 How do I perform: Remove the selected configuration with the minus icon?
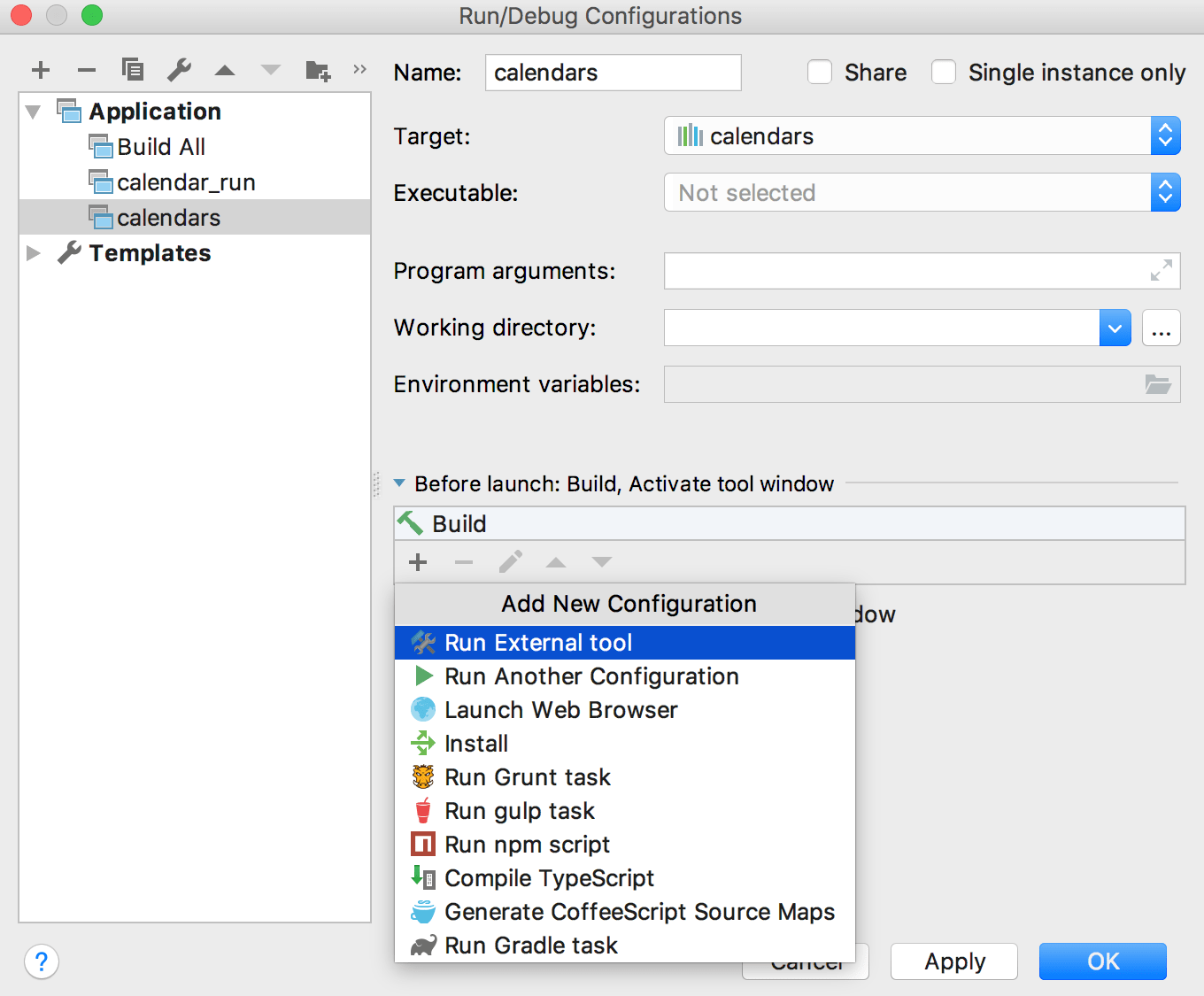click(x=87, y=70)
